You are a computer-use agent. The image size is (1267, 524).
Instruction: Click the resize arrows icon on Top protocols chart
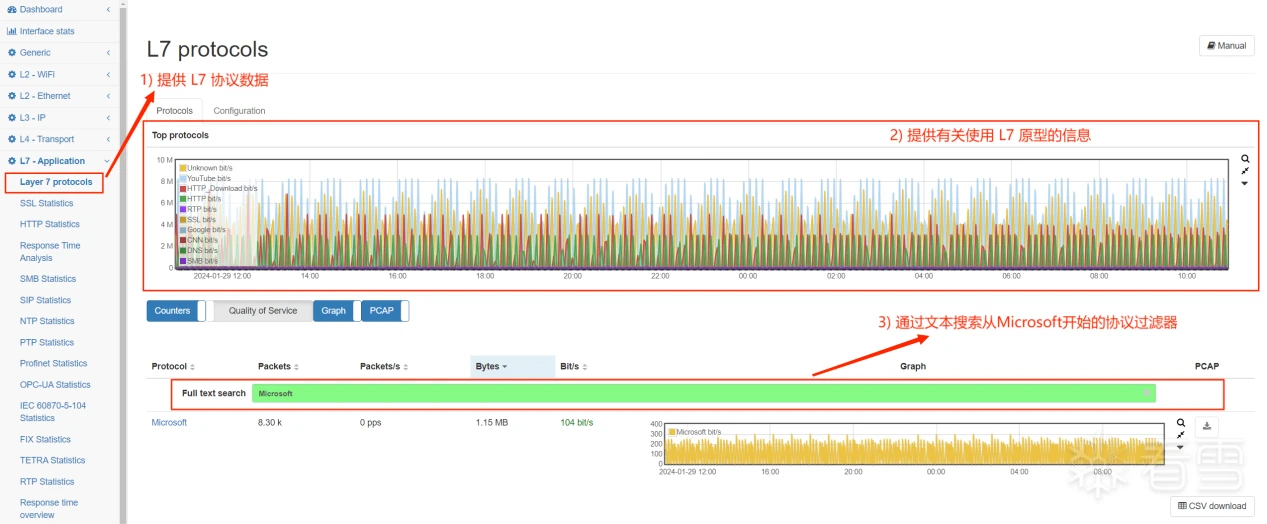[1245, 171]
